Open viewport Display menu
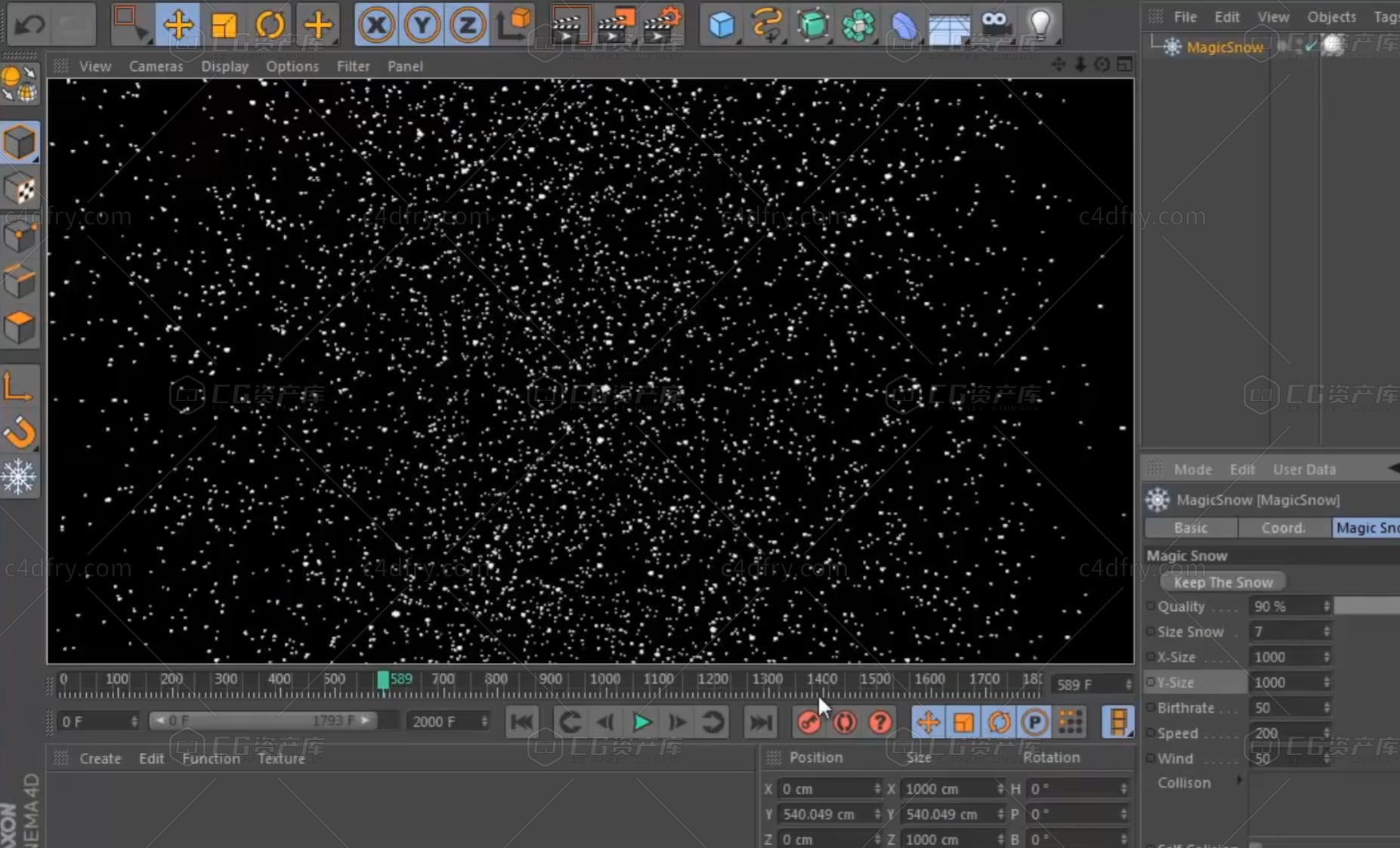Viewport: 1400px width, 848px height. point(224,66)
